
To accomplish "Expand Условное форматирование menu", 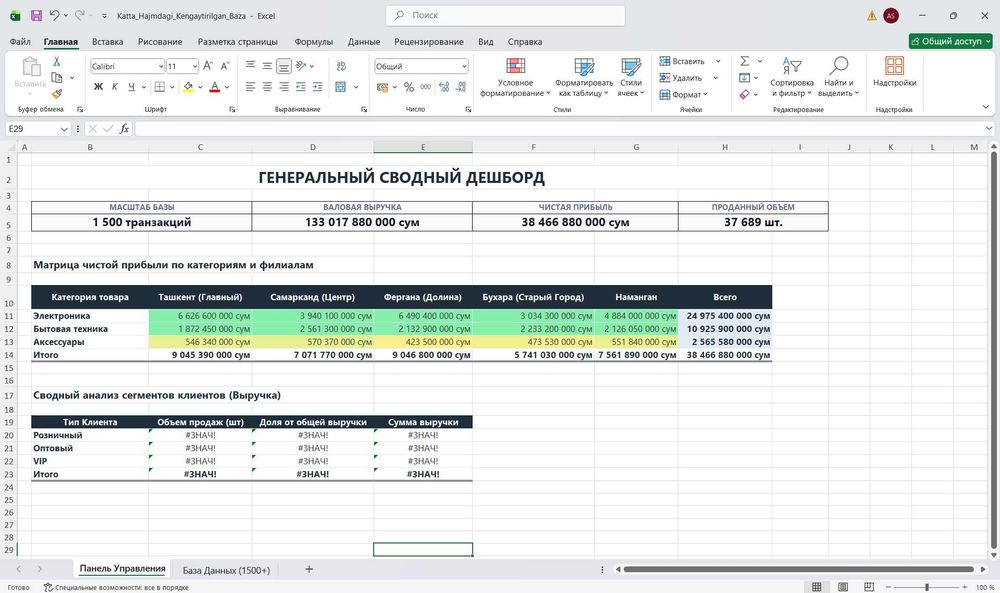I will [515, 77].
